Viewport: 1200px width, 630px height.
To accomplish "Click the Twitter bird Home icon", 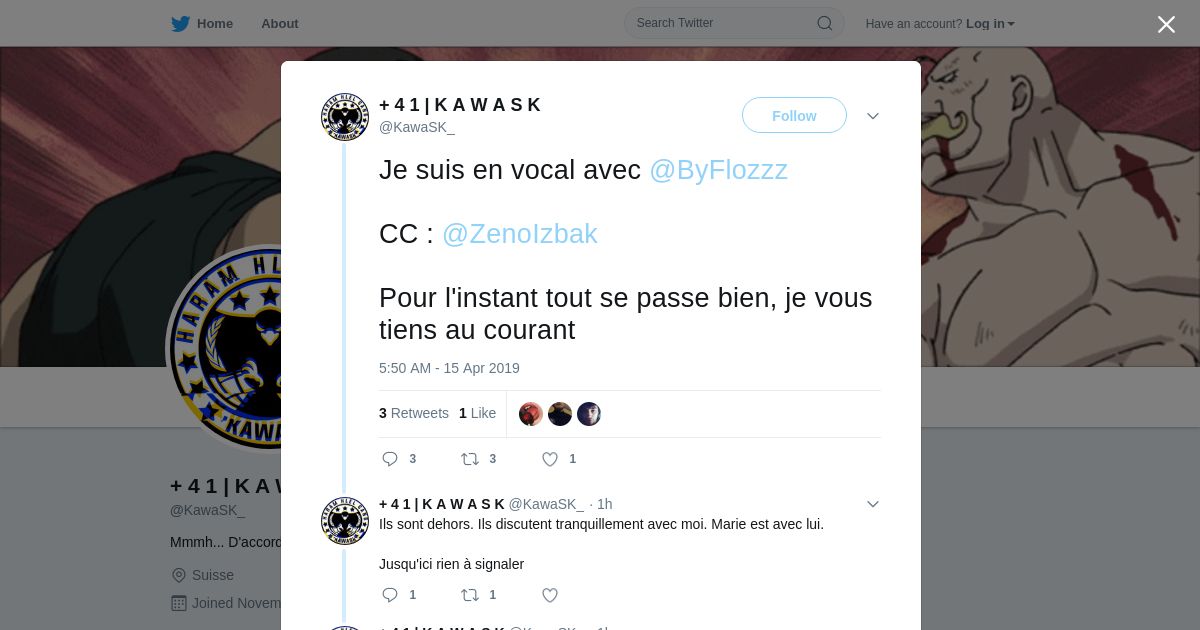I will click(180, 24).
